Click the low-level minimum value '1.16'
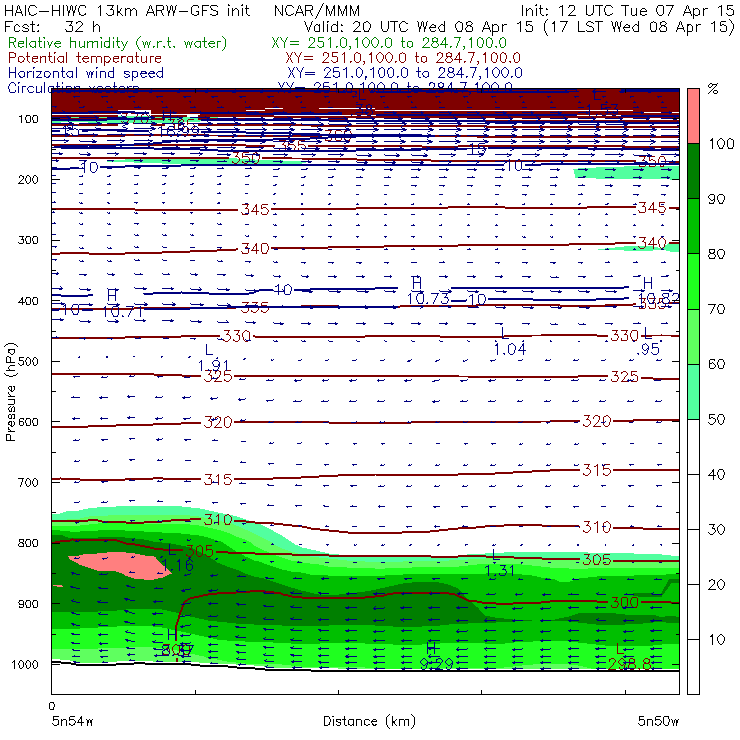The height and width of the screenshot is (740, 740). [177, 565]
